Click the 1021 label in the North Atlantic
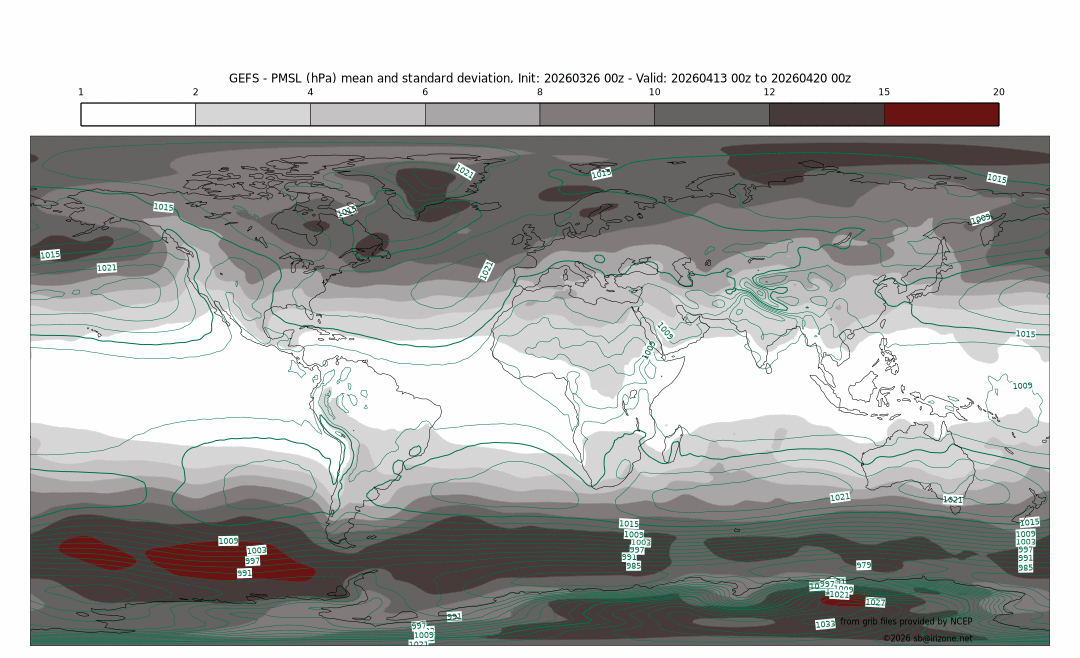Screen dimensions: 1080x658 [x=487, y=270]
